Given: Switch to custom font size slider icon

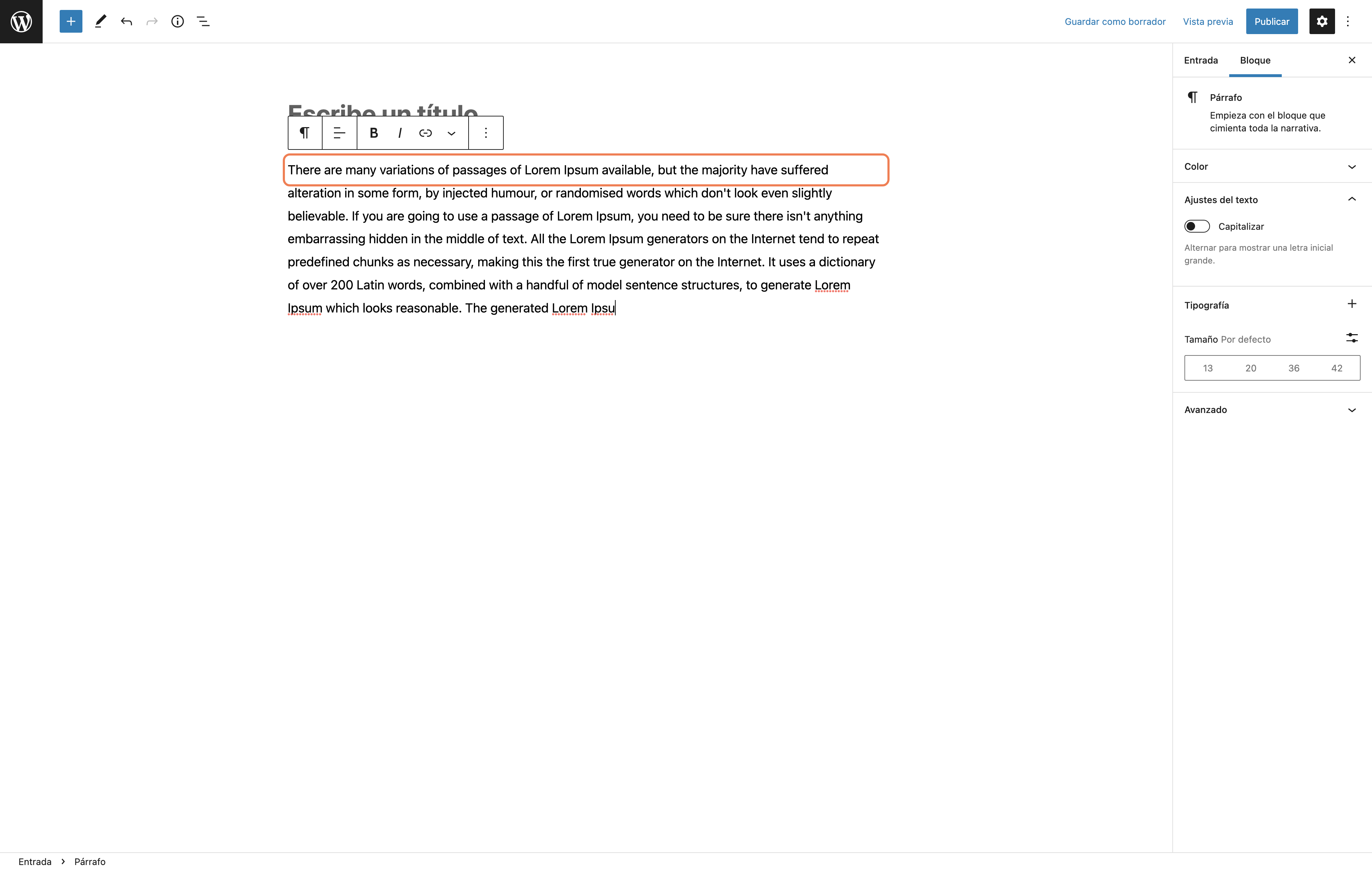Looking at the screenshot, I should (x=1352, y=338).
